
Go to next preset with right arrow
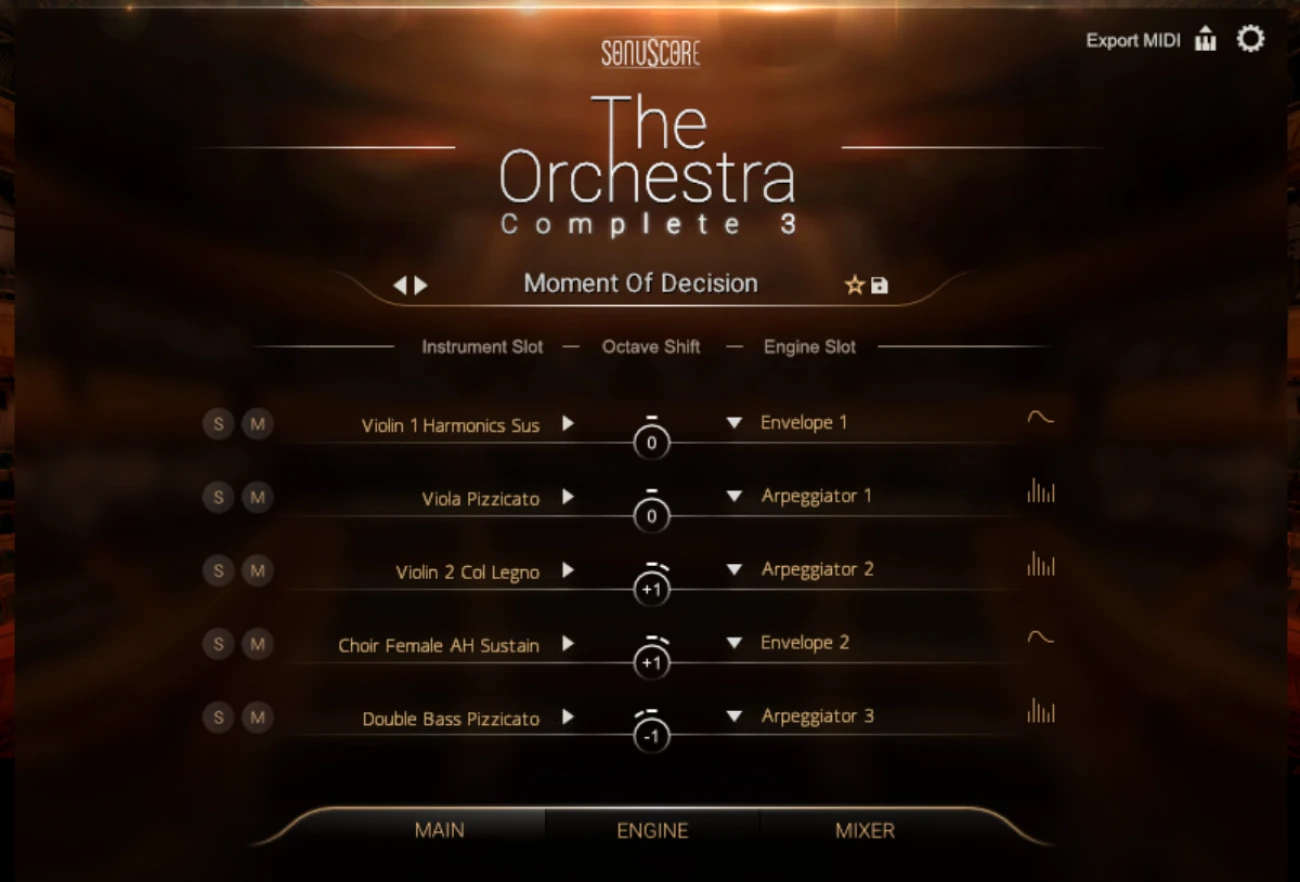pos(421,285)
